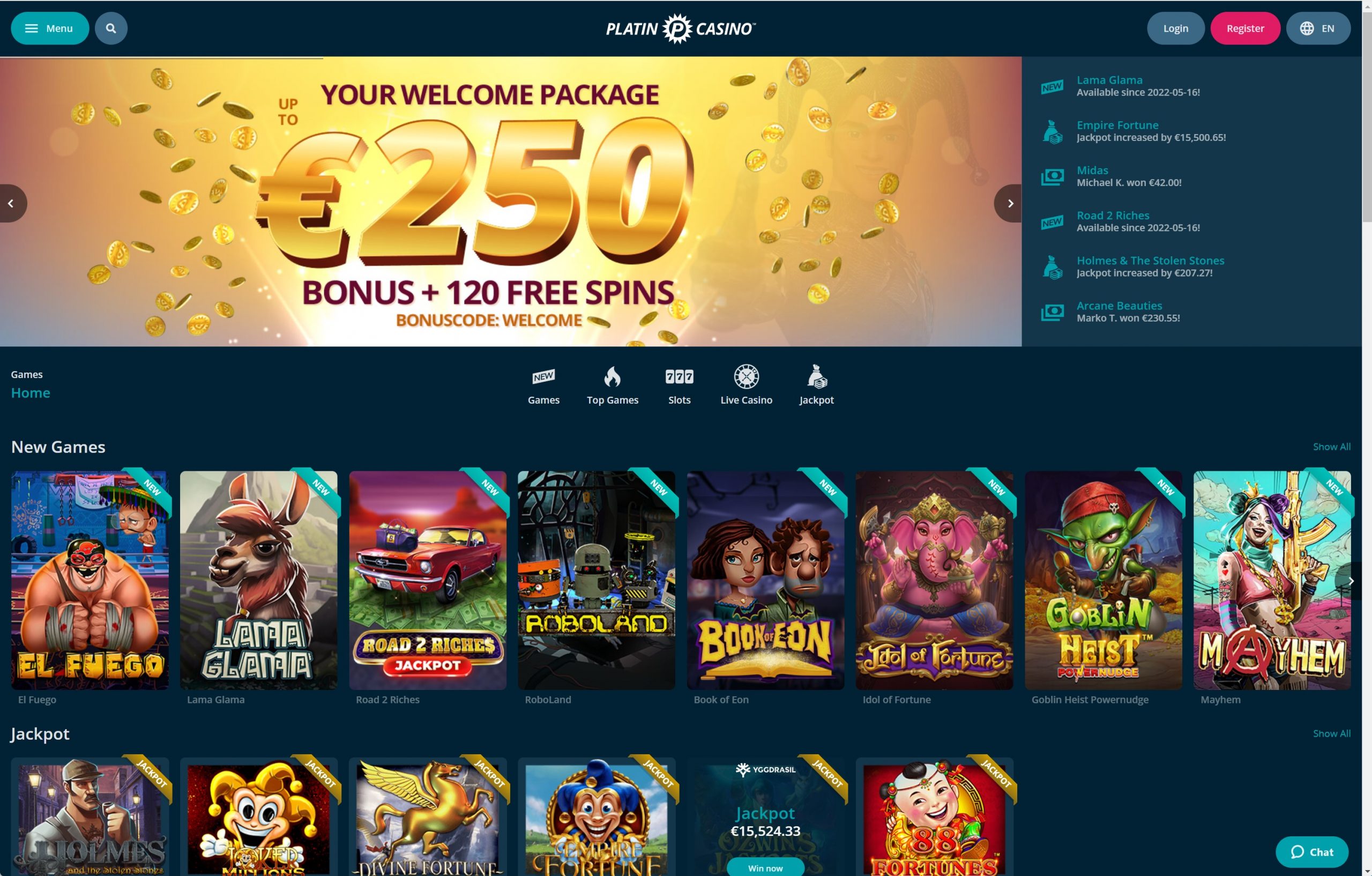
Task: Advance banner with the right arrow
Action: (1009, 204)
